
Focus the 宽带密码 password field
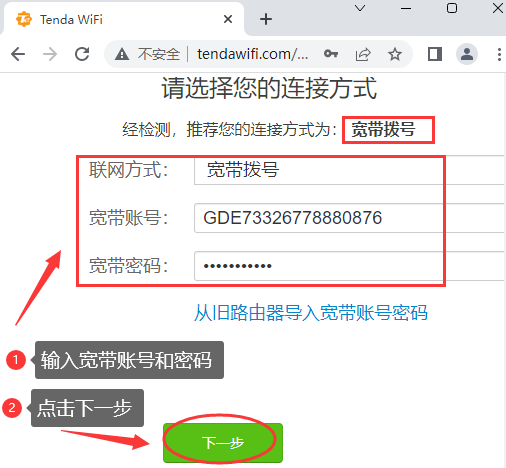click(350, 266)
